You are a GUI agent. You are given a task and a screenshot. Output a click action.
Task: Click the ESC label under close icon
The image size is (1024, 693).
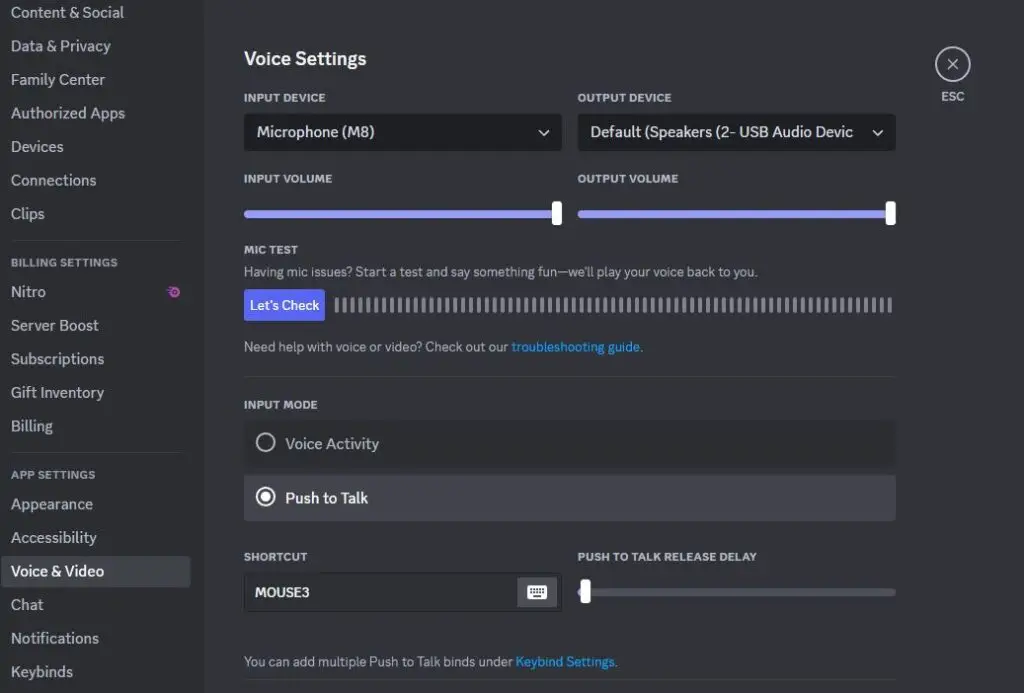(x=952, y=96)
